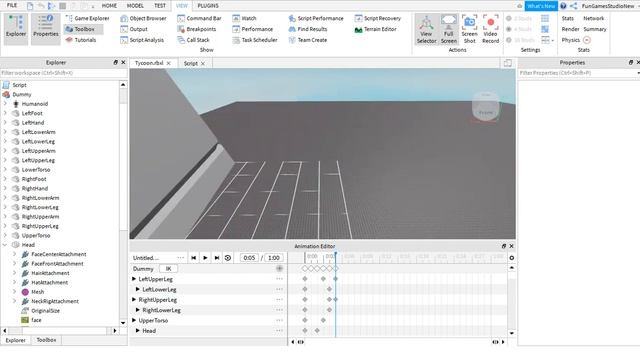Image resolution: width=640 pixels, height=360 pixels.
Task: Open Animation Editor timeline settings gear
Action: (x=511, y=258)
